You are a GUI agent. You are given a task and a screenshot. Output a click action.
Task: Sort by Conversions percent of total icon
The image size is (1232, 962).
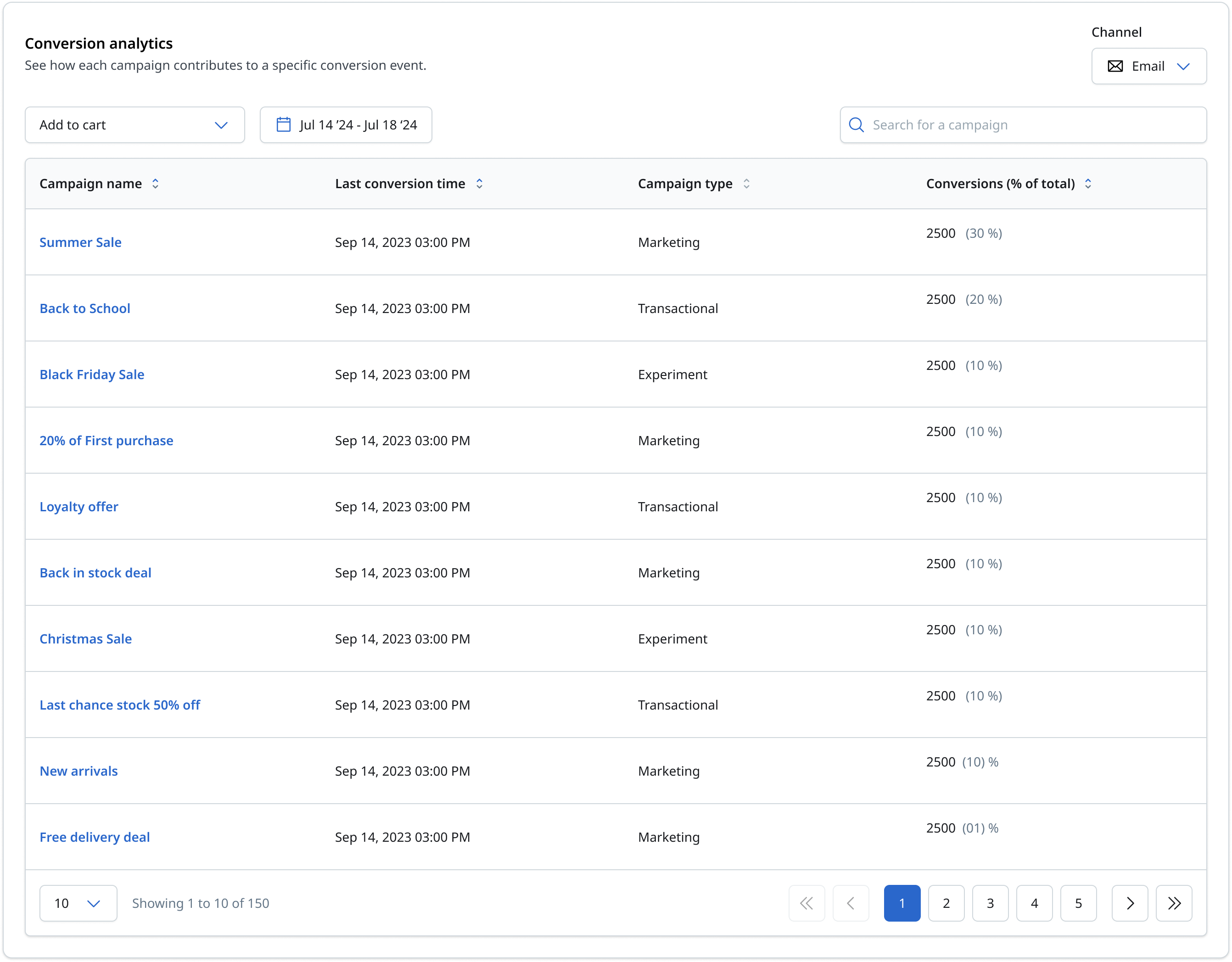(1087, 184)
